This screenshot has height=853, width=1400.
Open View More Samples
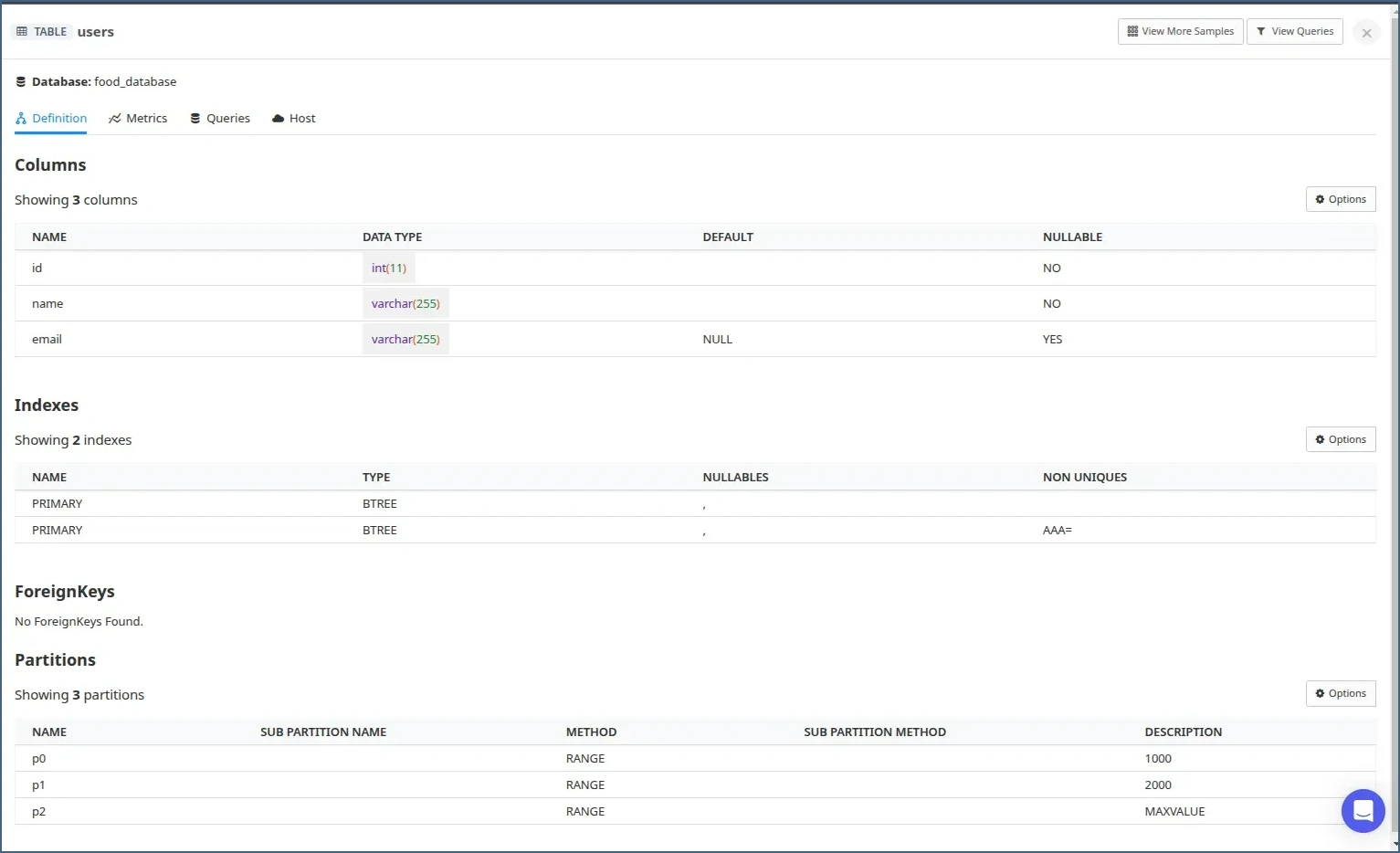pyautogui.click(x=1180, y=31)
